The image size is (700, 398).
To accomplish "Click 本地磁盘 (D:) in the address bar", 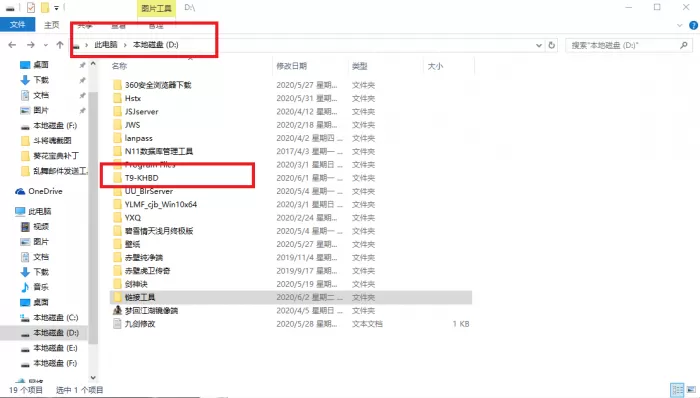I will pyautogui.click(x=156, y=45).
